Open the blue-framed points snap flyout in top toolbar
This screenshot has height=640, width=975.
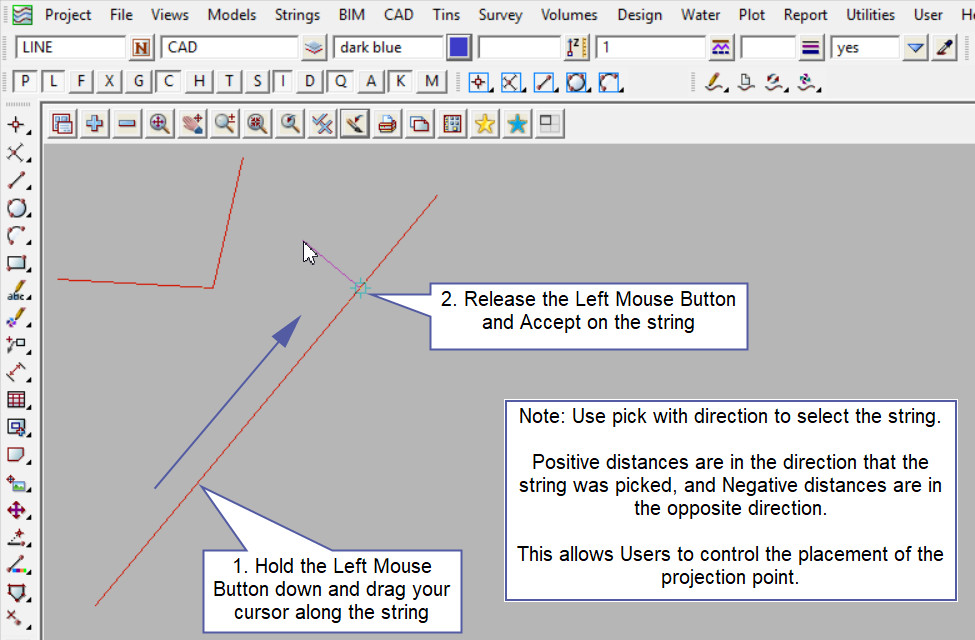click(479, 82)
